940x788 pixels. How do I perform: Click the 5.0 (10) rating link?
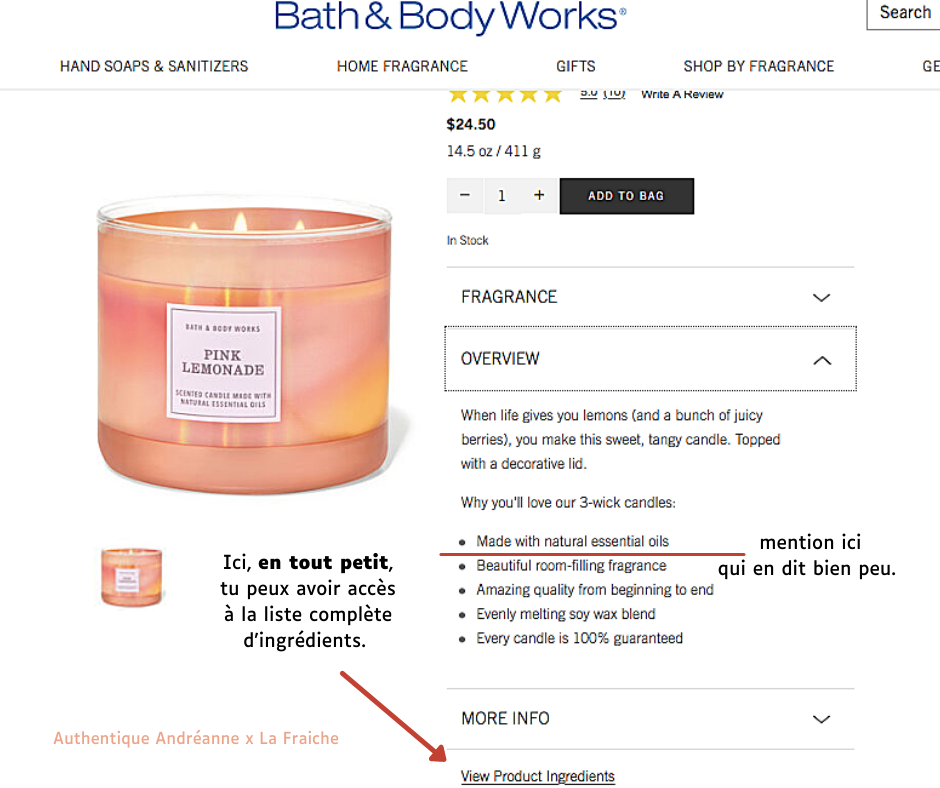pos(602,94)
